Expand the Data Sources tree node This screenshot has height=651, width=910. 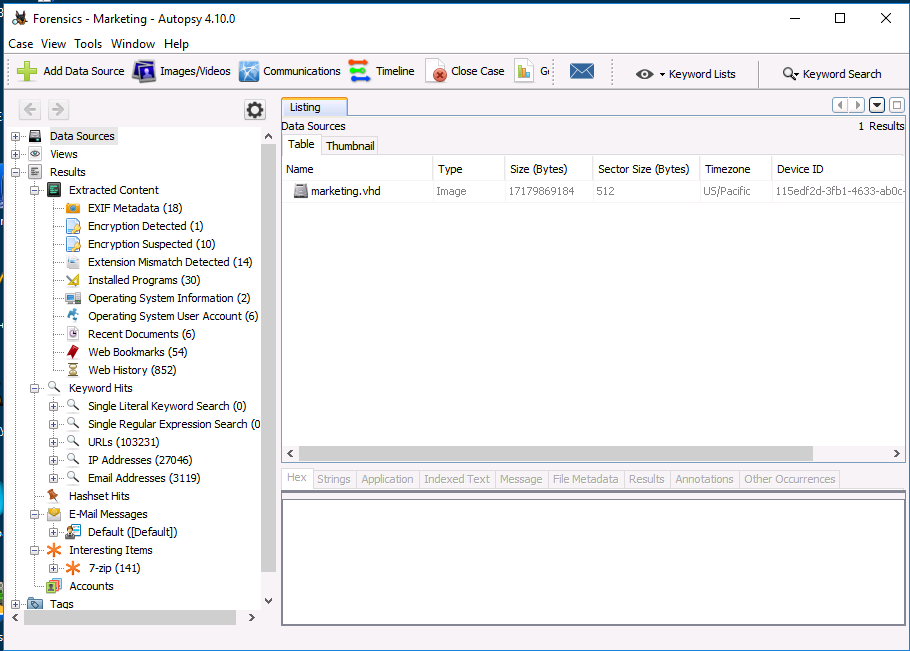pyautogui.click(x=16, y=137)
